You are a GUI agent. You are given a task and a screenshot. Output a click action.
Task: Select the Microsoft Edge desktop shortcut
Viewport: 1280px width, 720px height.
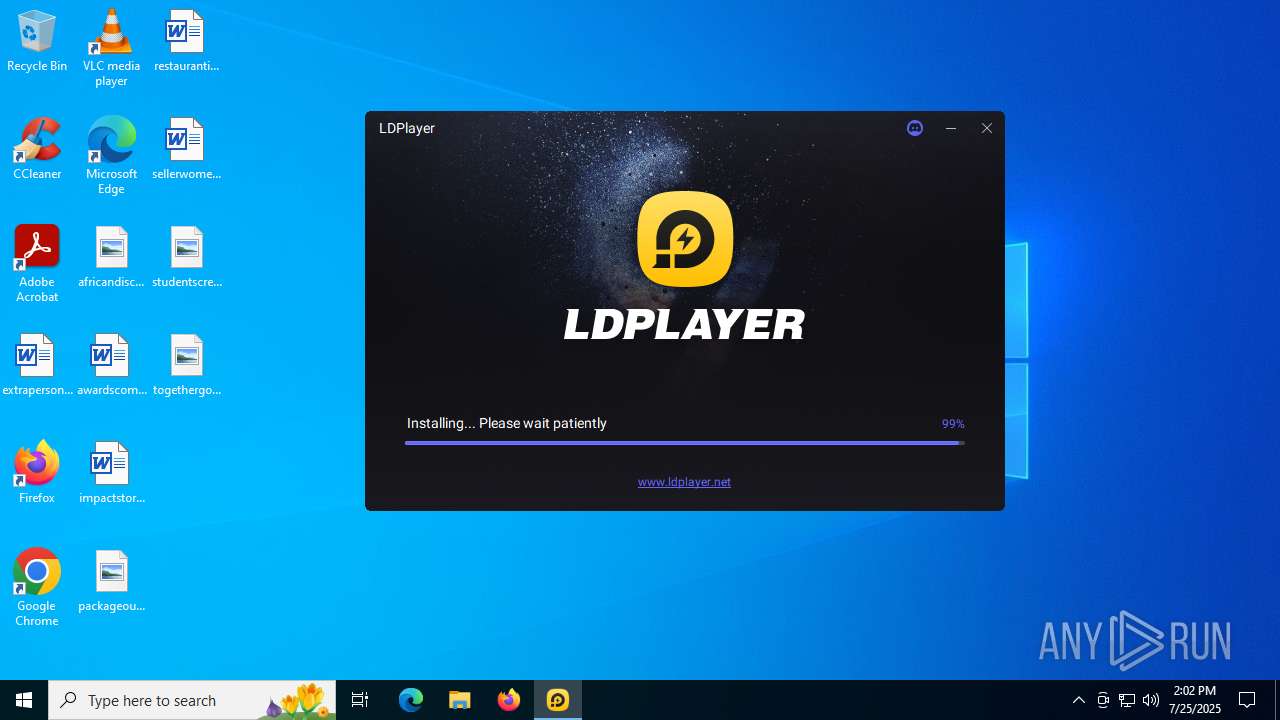pos(111,156)
